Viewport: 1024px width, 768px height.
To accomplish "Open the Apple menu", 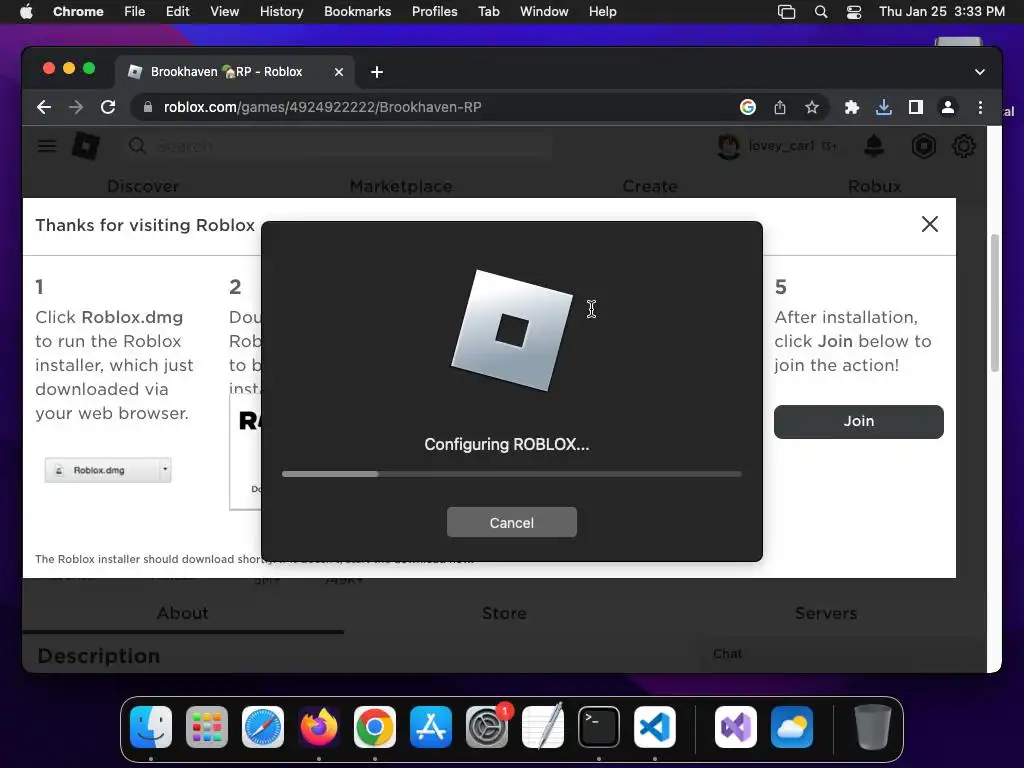I will point(26,12).
